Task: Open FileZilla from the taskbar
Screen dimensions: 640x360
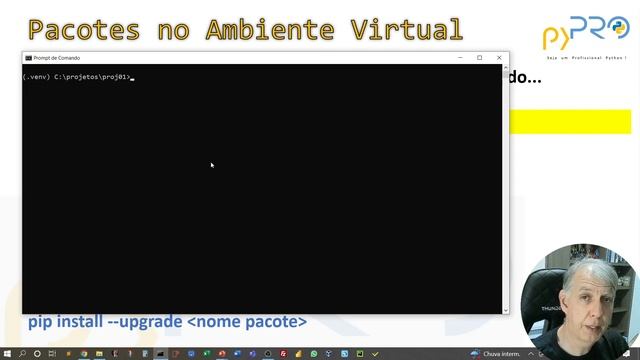Action: (x=283, y=354)
